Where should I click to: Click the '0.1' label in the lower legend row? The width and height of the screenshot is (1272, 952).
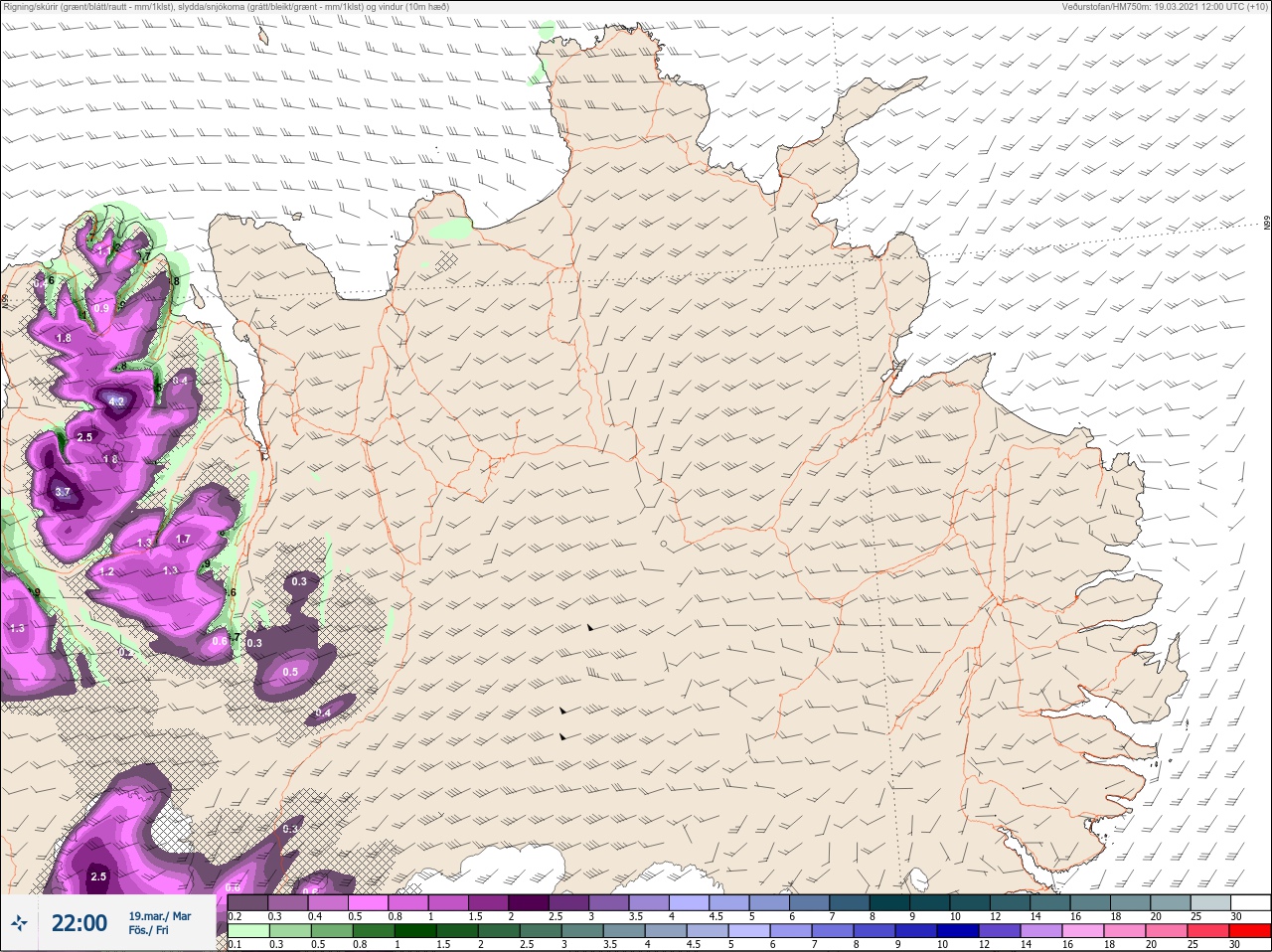[x=235, y=945]
